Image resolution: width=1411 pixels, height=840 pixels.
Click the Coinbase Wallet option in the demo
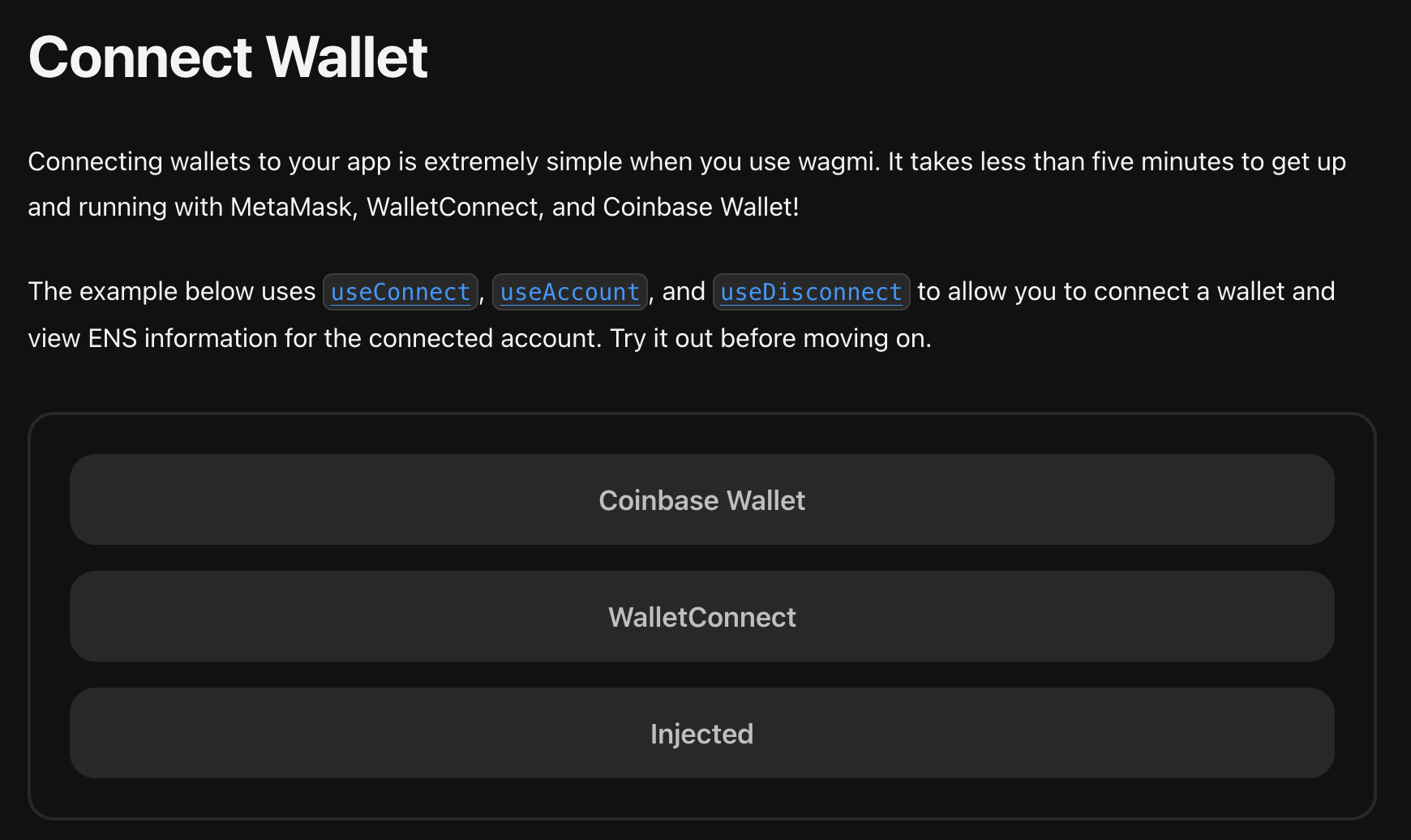tap(702, 500)
